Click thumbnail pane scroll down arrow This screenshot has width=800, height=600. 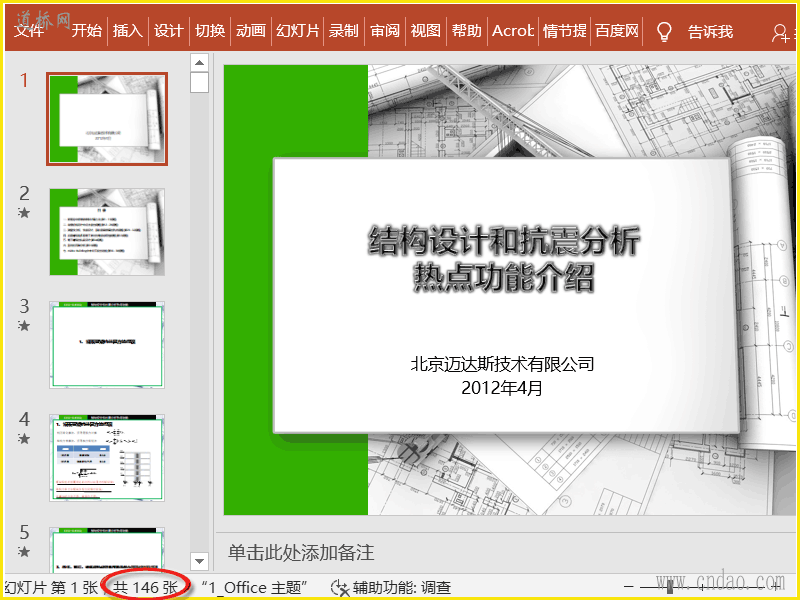199,561
